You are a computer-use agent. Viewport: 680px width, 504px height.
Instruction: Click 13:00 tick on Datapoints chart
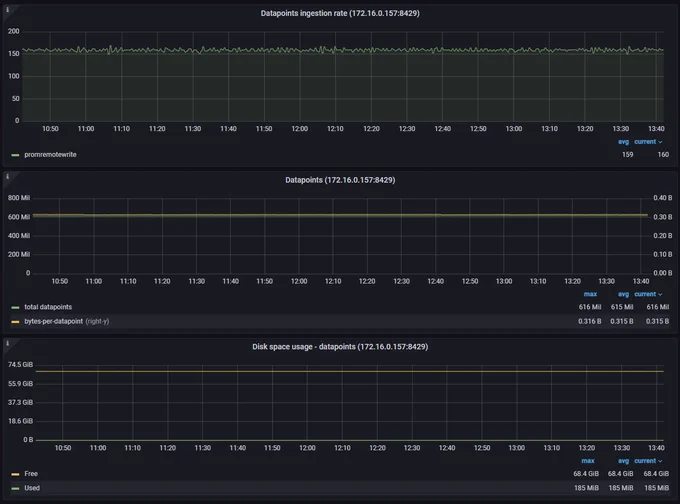pyautogui.click(x=504, y=281)
